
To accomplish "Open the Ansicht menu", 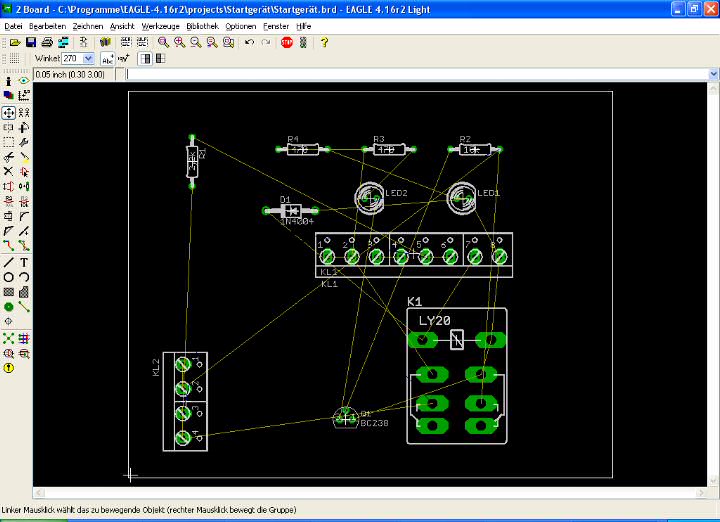I will point(122,26).
